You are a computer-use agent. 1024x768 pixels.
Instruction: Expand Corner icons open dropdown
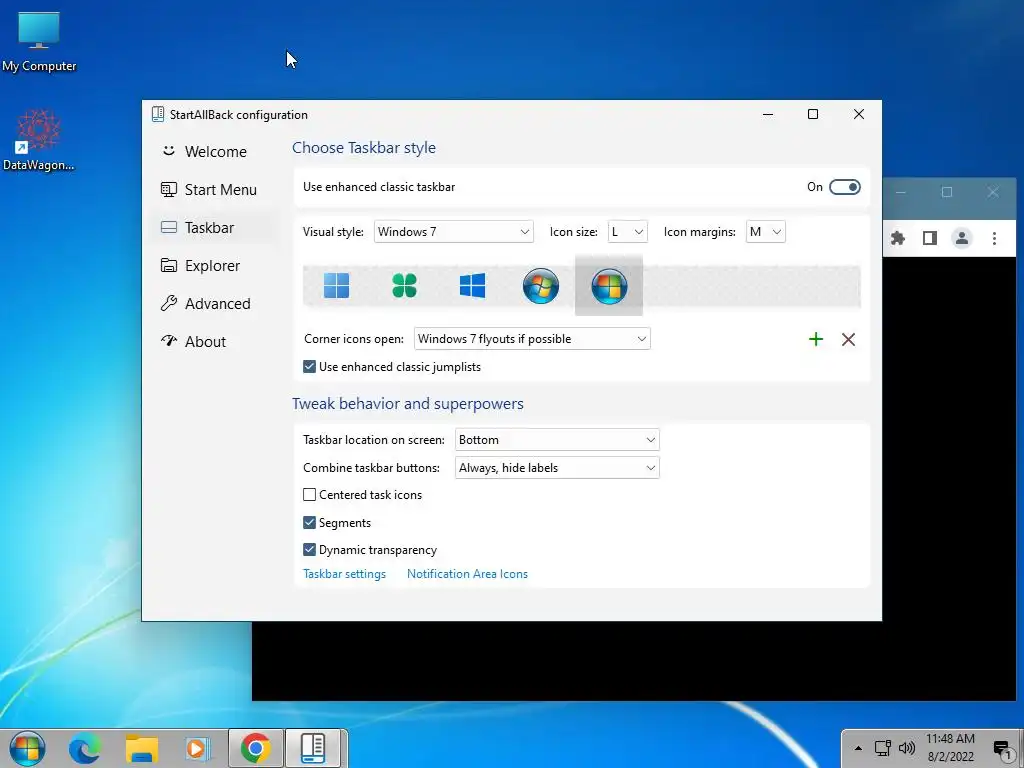click(x=532, y=339)
